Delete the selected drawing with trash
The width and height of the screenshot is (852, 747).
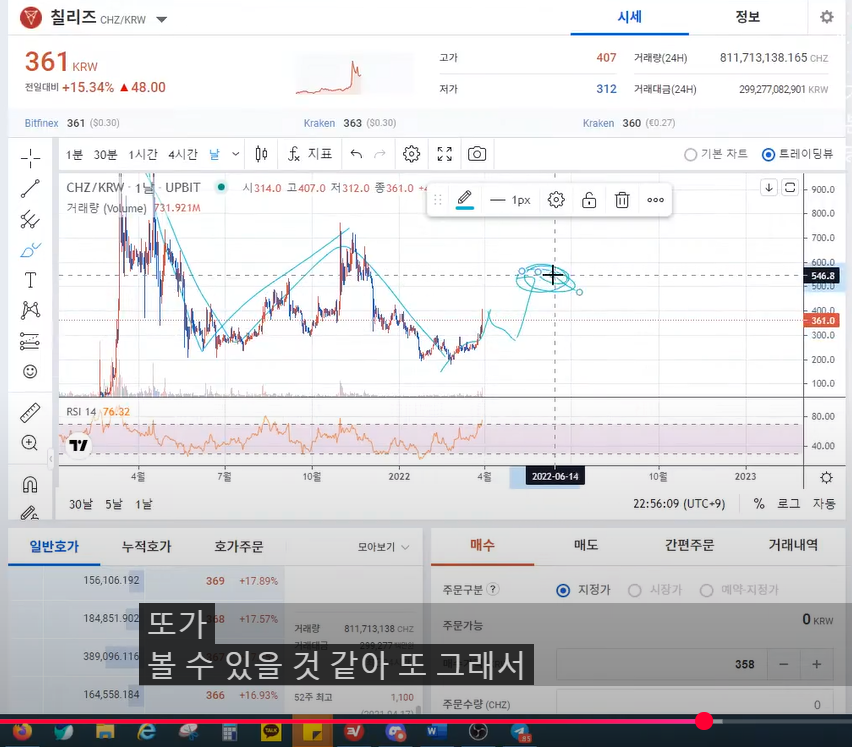pyautogui.click(x=622, y=200)
